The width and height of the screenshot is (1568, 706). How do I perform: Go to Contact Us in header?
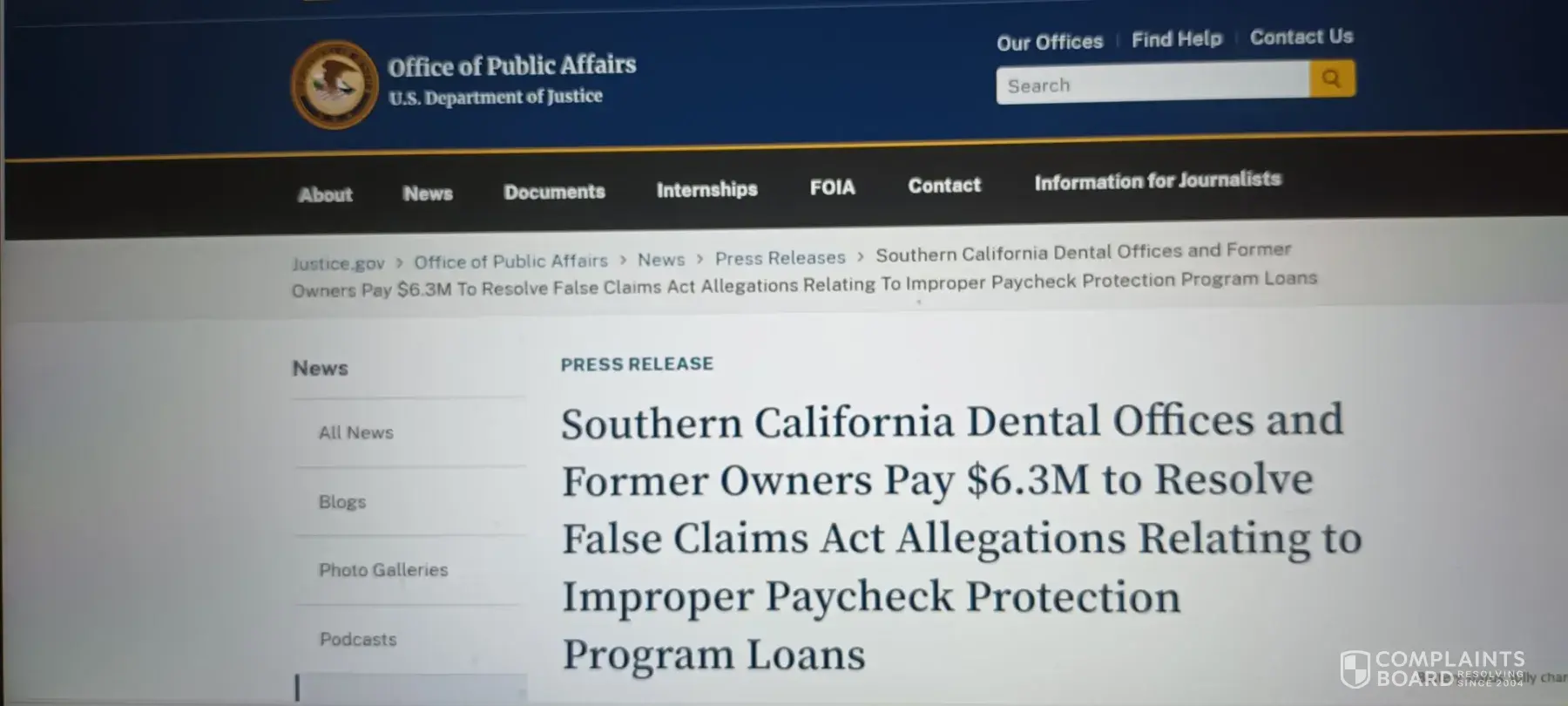[1301, 37]
